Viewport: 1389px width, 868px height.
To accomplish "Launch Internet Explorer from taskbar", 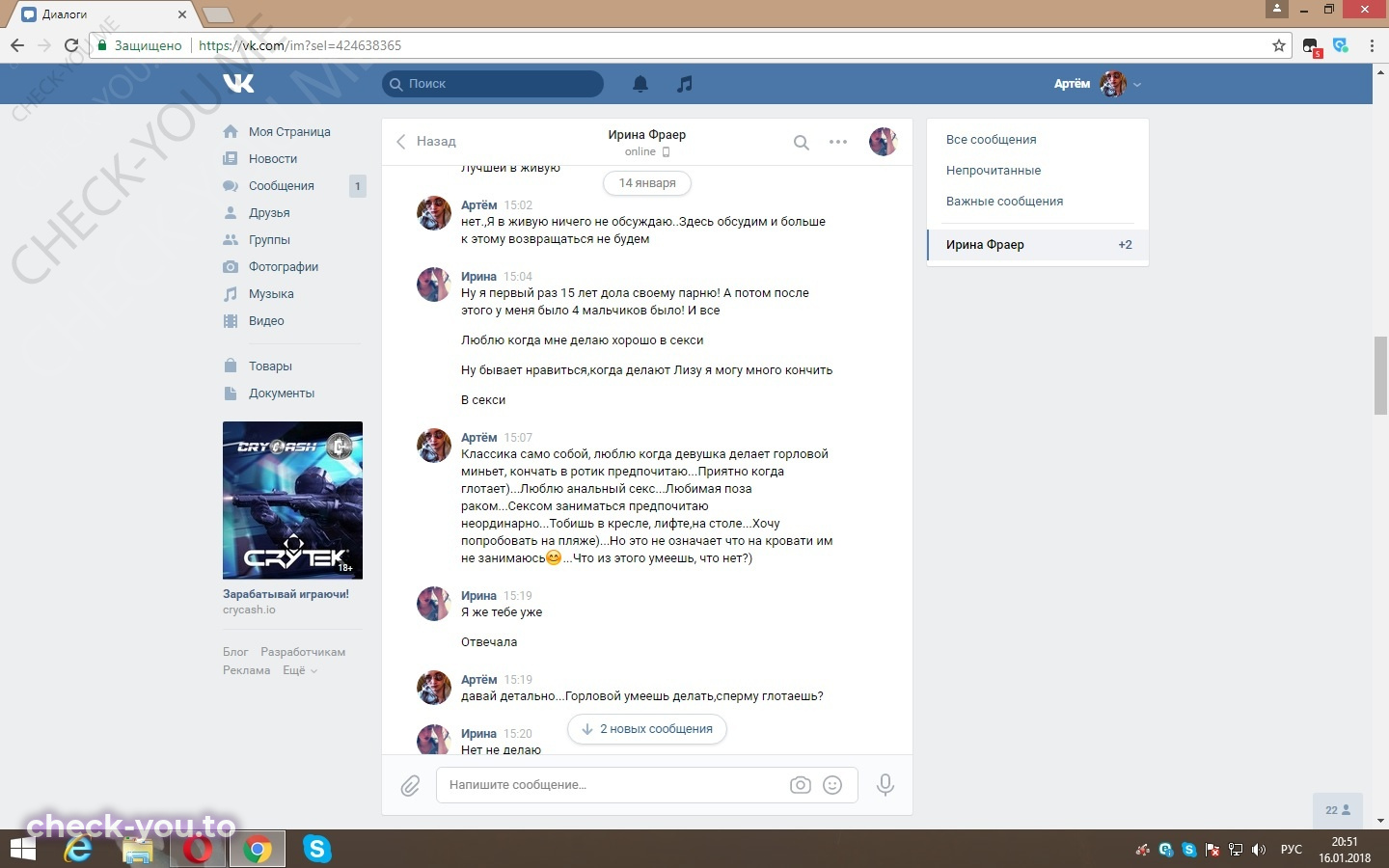I will coord(78,850).
